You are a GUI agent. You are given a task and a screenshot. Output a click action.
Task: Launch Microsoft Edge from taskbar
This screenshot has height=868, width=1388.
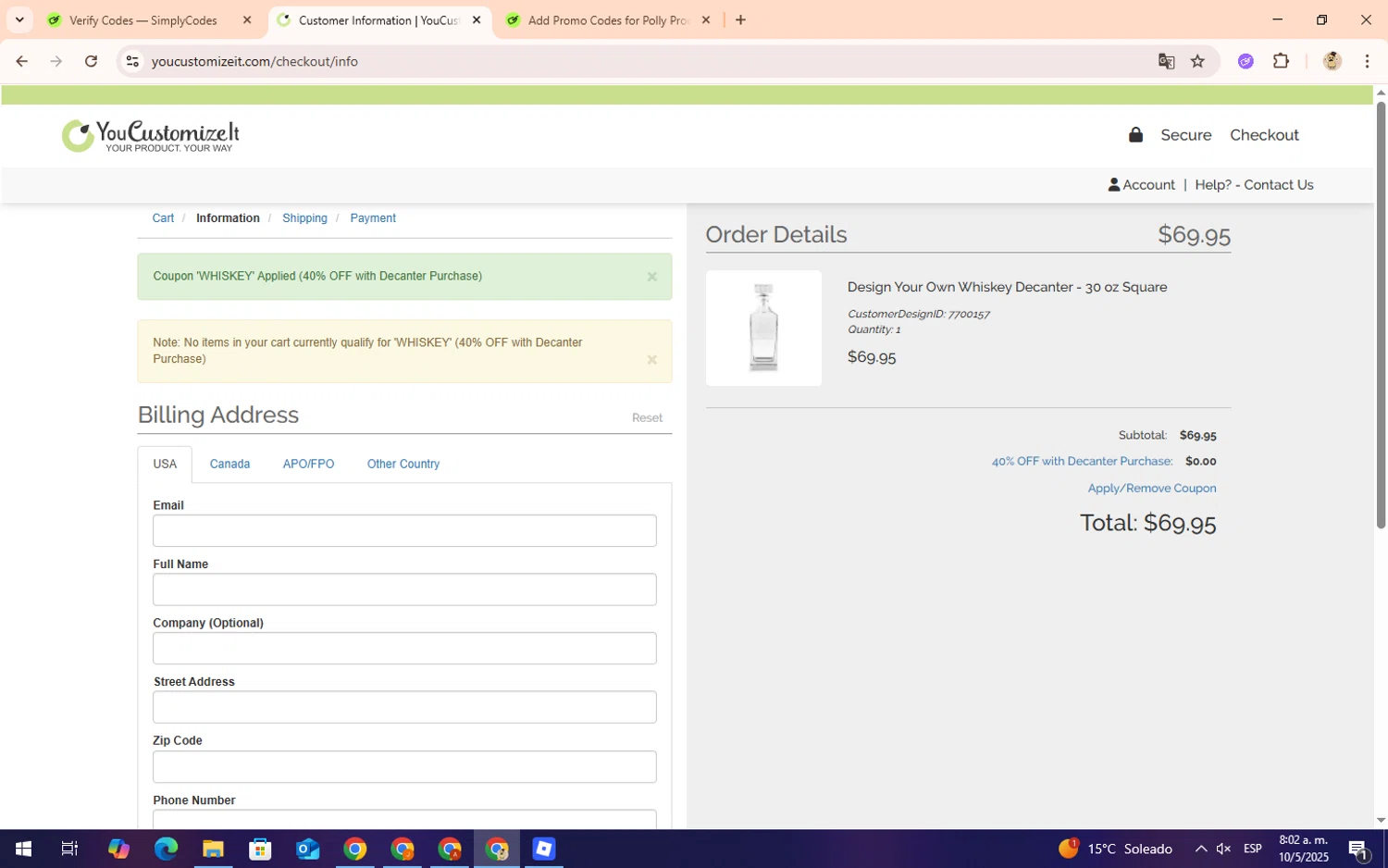click(166, 849)
